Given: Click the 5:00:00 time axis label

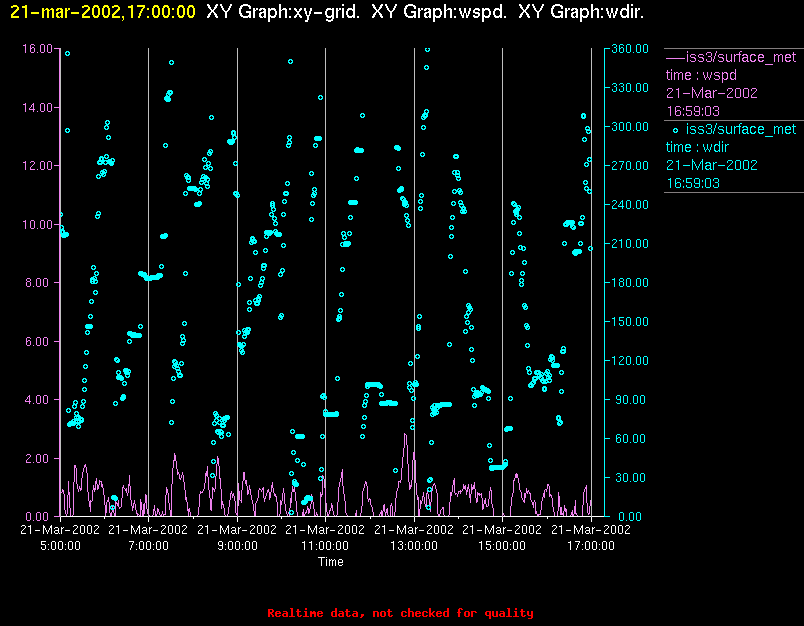Looking at the screenshot, I should [x=60, y=546].
